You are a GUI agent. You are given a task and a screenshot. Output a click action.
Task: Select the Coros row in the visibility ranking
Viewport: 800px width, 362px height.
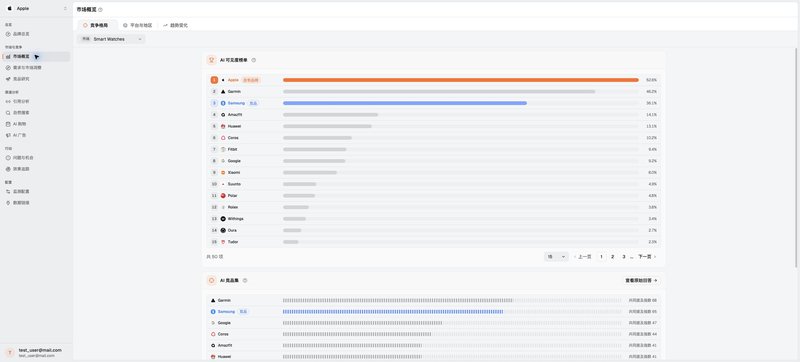[434, 138]
